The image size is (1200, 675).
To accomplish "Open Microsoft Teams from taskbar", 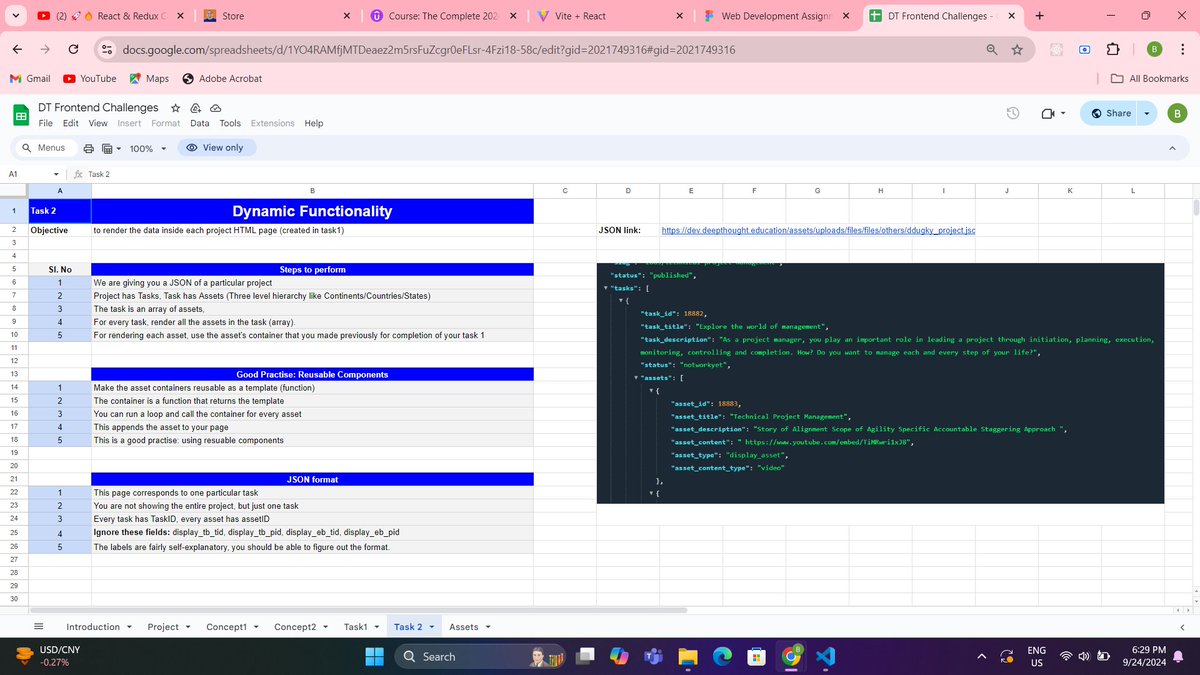I will tap(652, 656).
